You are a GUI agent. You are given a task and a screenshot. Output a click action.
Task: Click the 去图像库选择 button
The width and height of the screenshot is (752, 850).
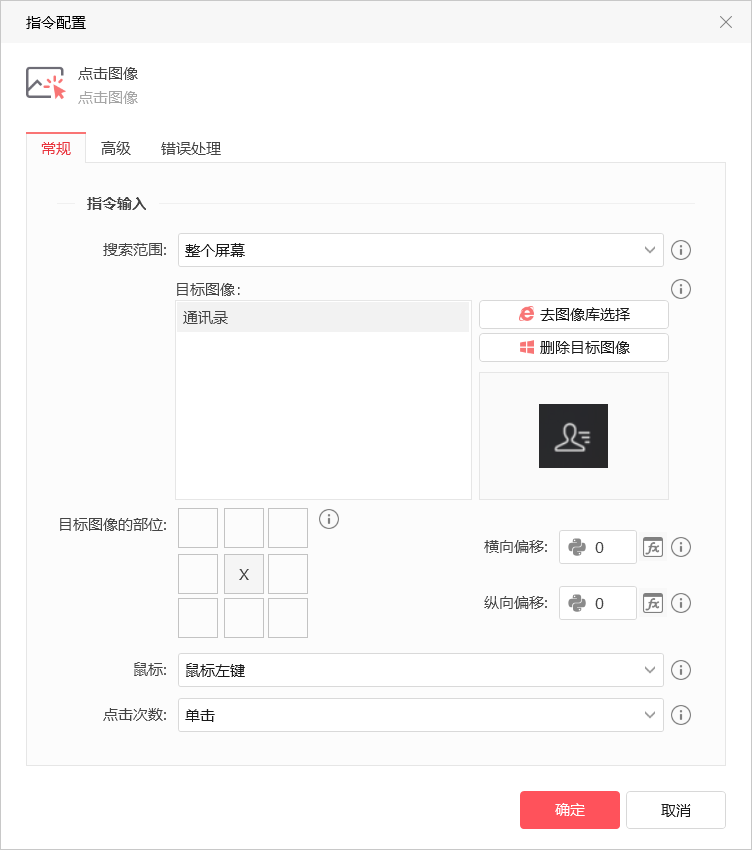coord(574,314)
